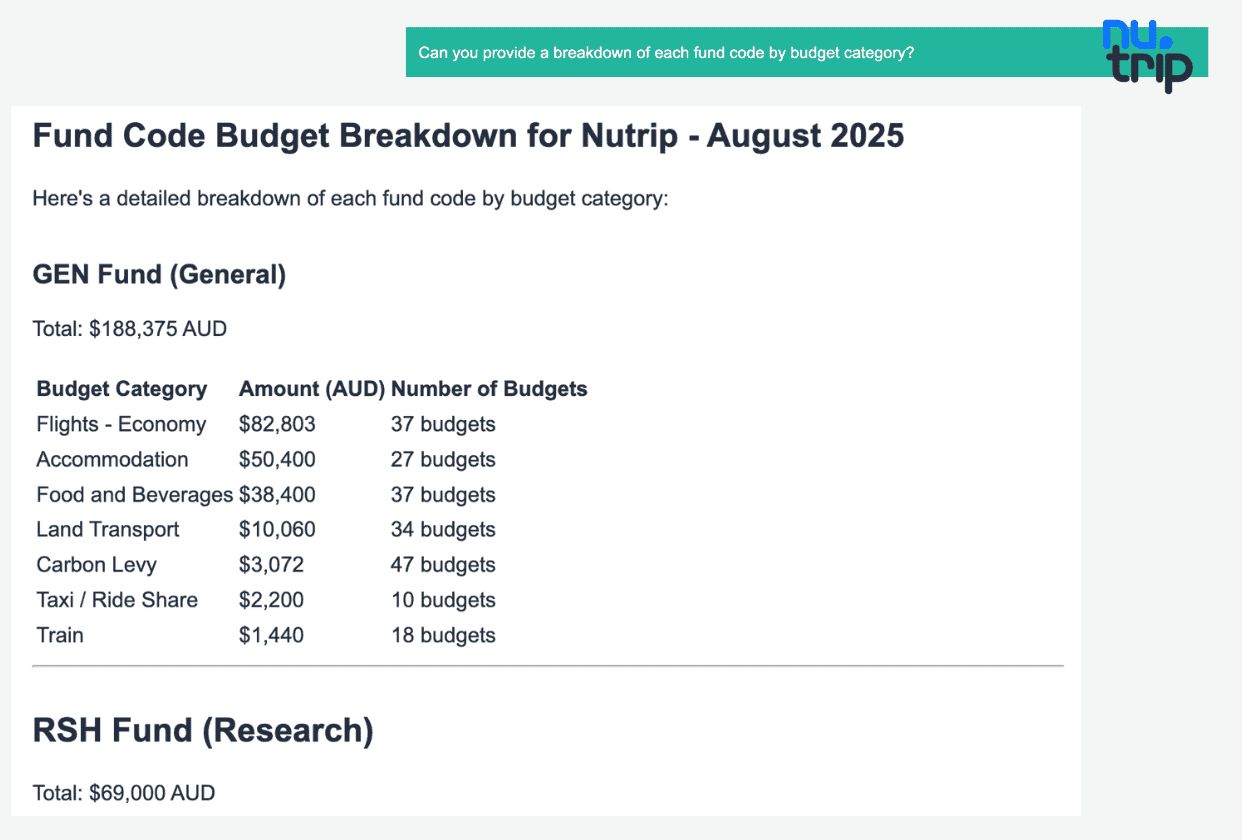Click the $1,440 amount cell
Screen dimensions: 1242x840
pyautogui.click(x=271, y=634)
